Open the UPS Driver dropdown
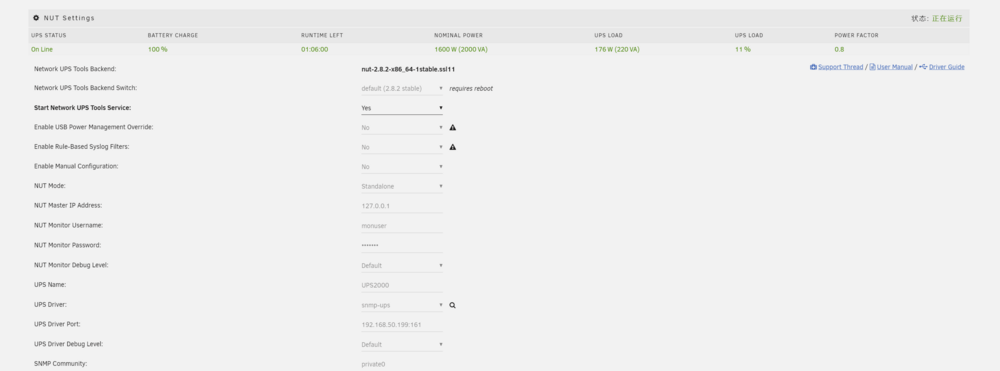Image resolution: width=1000 pixels, height=371 pixels. tap(402, 305)
